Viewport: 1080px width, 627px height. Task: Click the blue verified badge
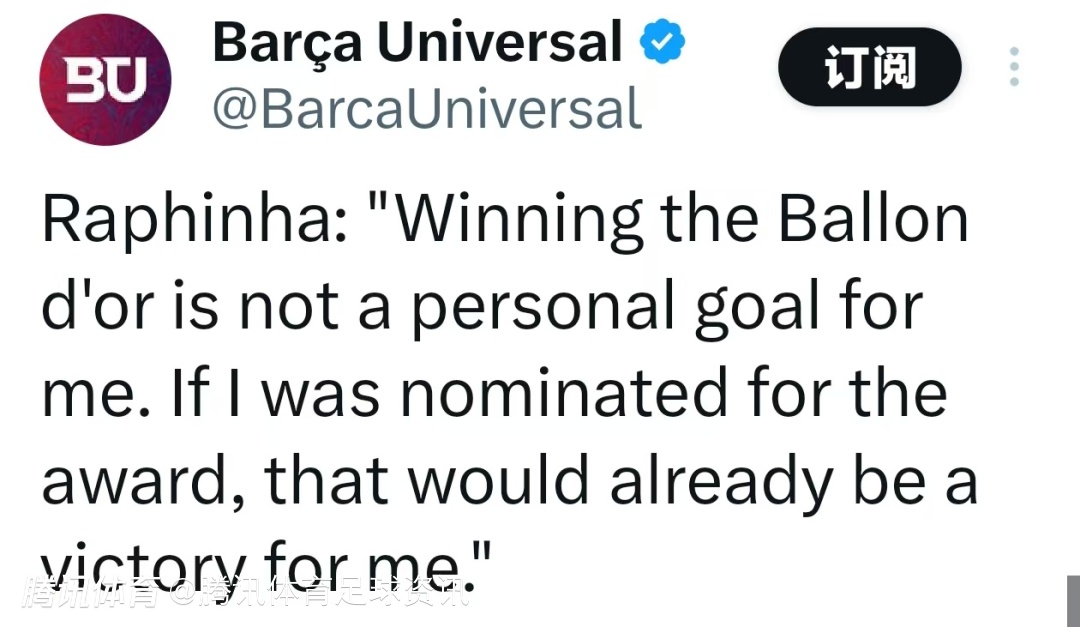[x=663, y=43]
